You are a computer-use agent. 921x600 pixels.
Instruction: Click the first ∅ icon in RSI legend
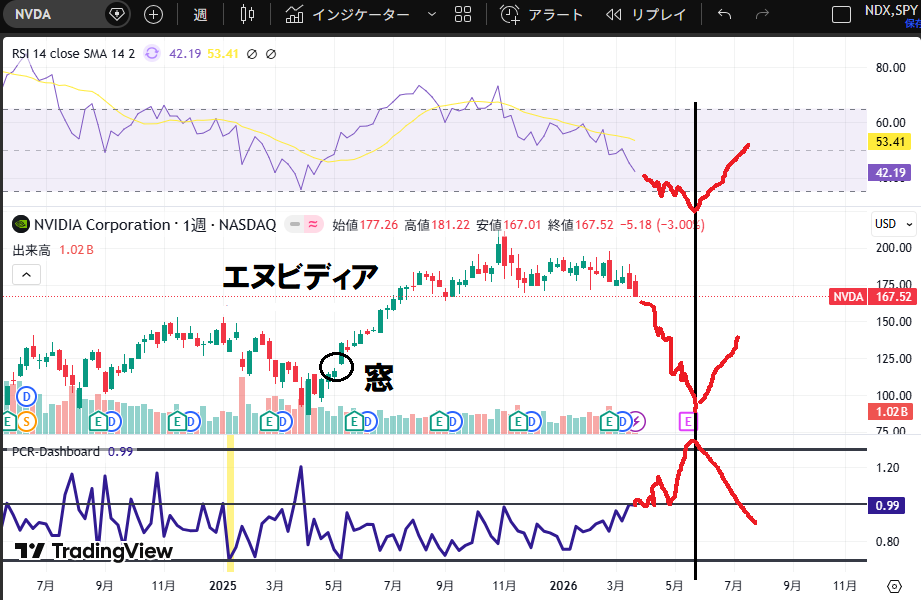click(x=252, y=54)
